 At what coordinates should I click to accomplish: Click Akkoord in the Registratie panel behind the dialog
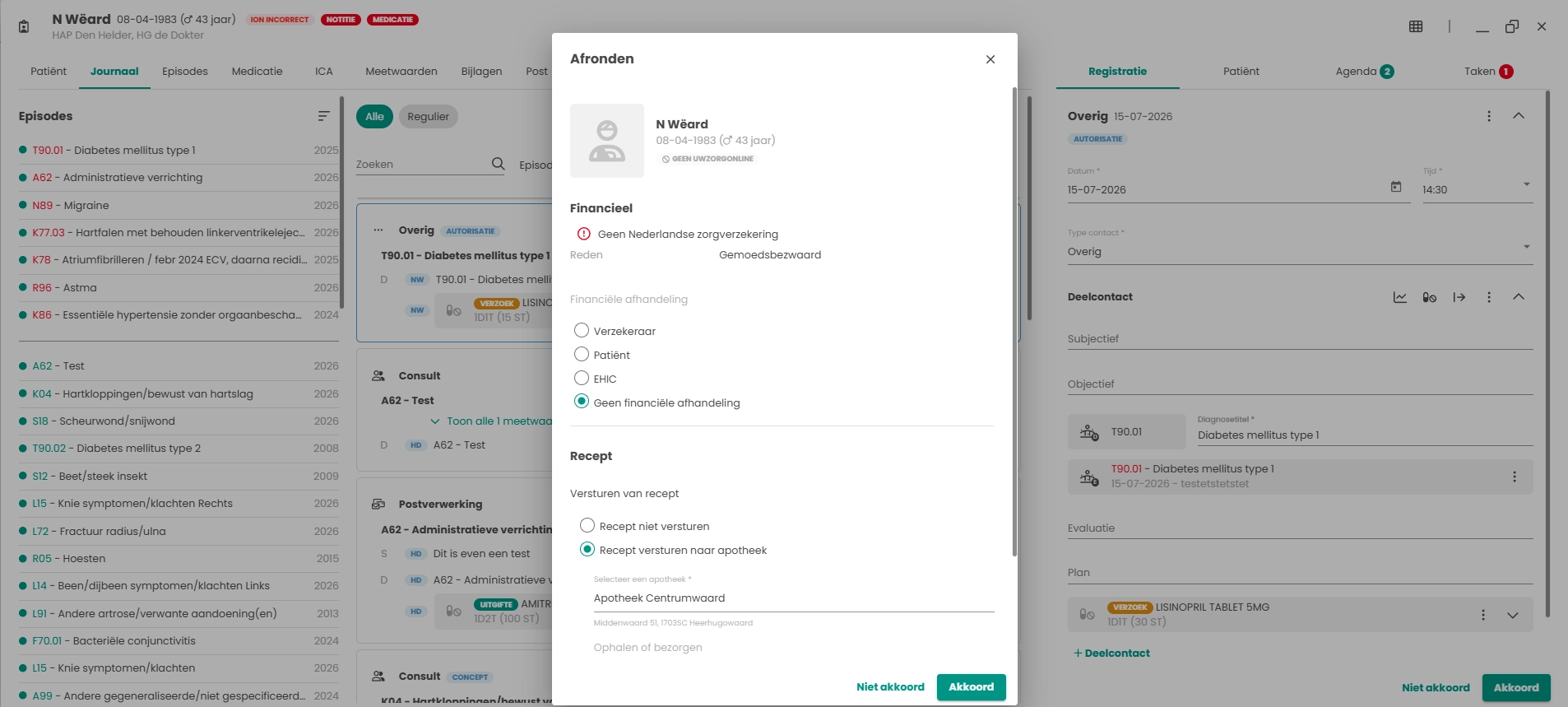click(x=1516, y=688)
